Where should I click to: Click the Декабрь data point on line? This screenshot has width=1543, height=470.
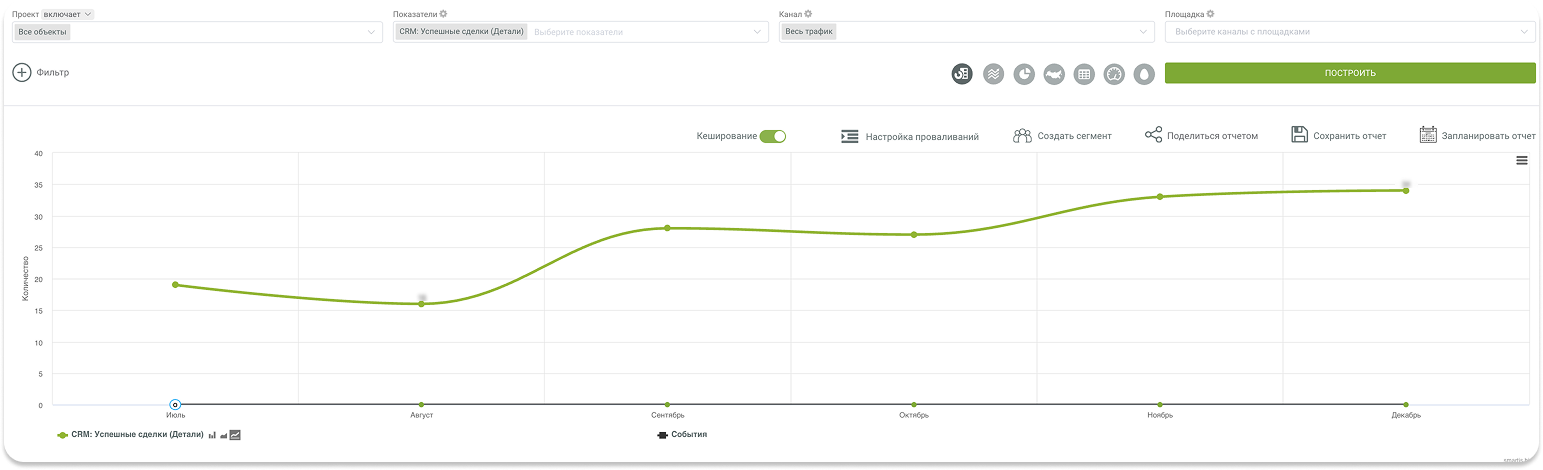click(x=1405, y=190)
